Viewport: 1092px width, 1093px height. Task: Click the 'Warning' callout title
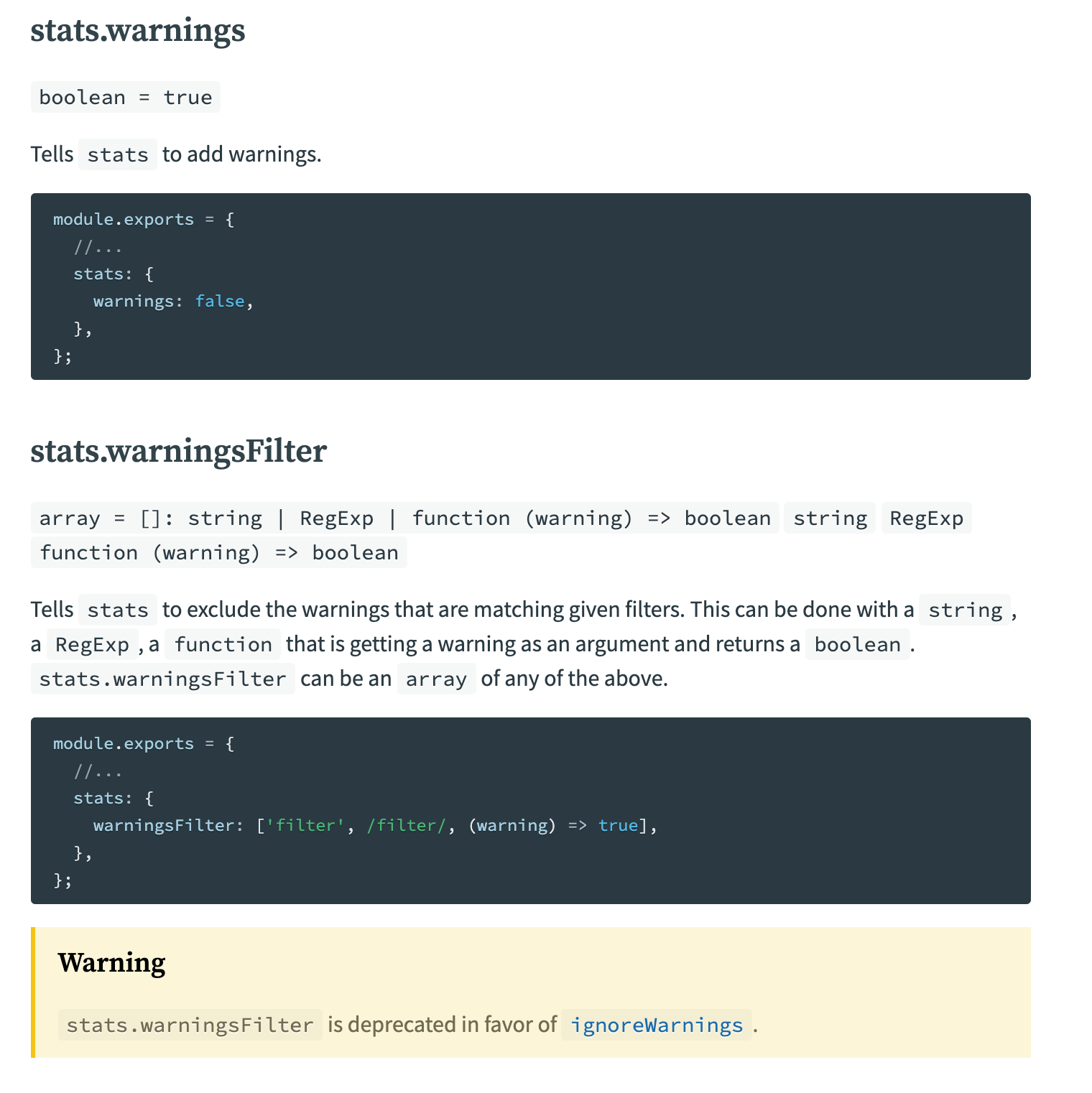(x=112, y=963)
